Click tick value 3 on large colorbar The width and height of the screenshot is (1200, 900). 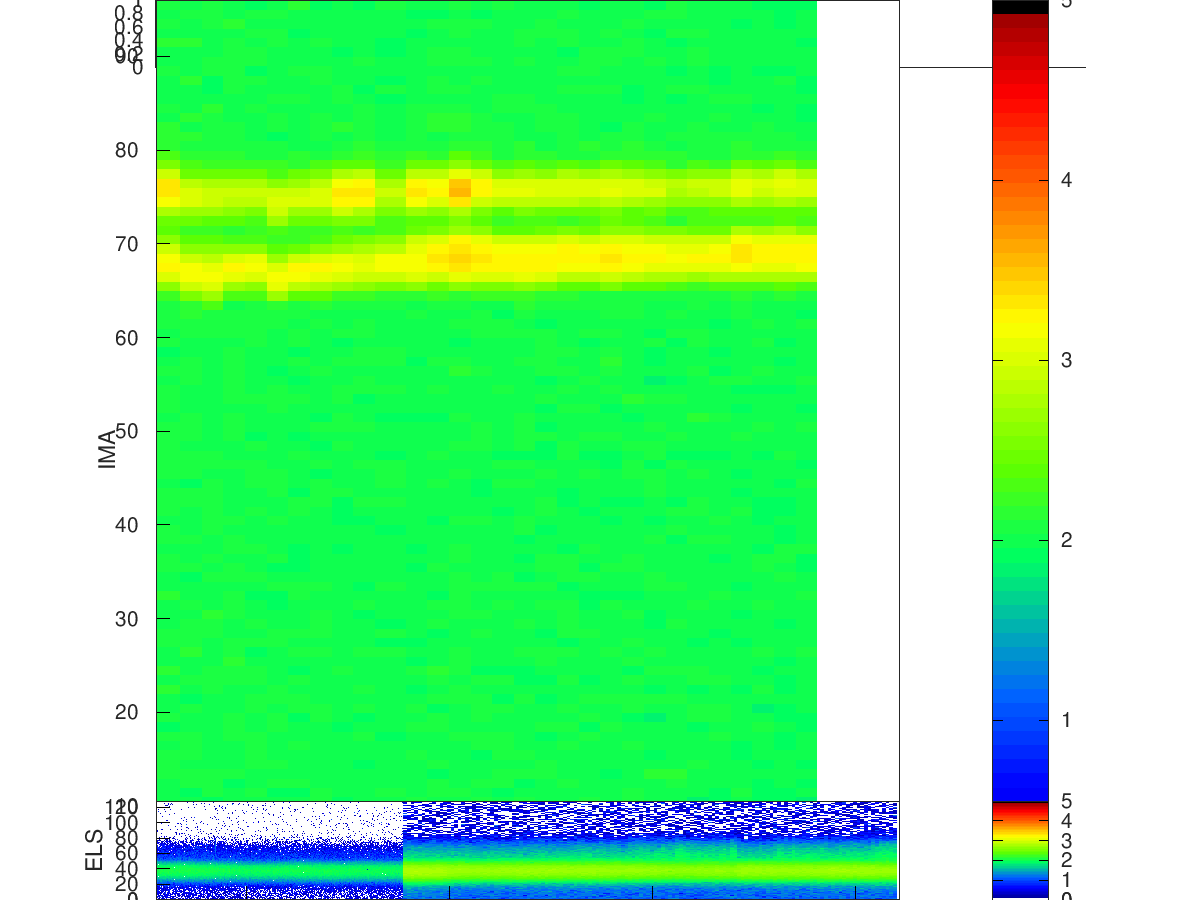click(1067, 360)
